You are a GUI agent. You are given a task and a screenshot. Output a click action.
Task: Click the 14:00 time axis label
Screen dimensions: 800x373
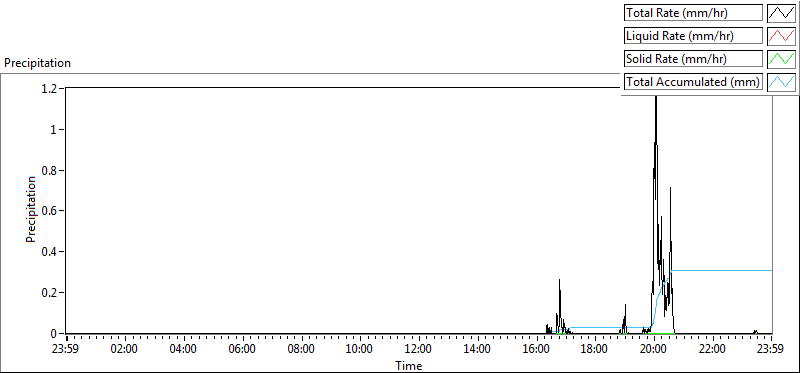[x=478, y=350]
